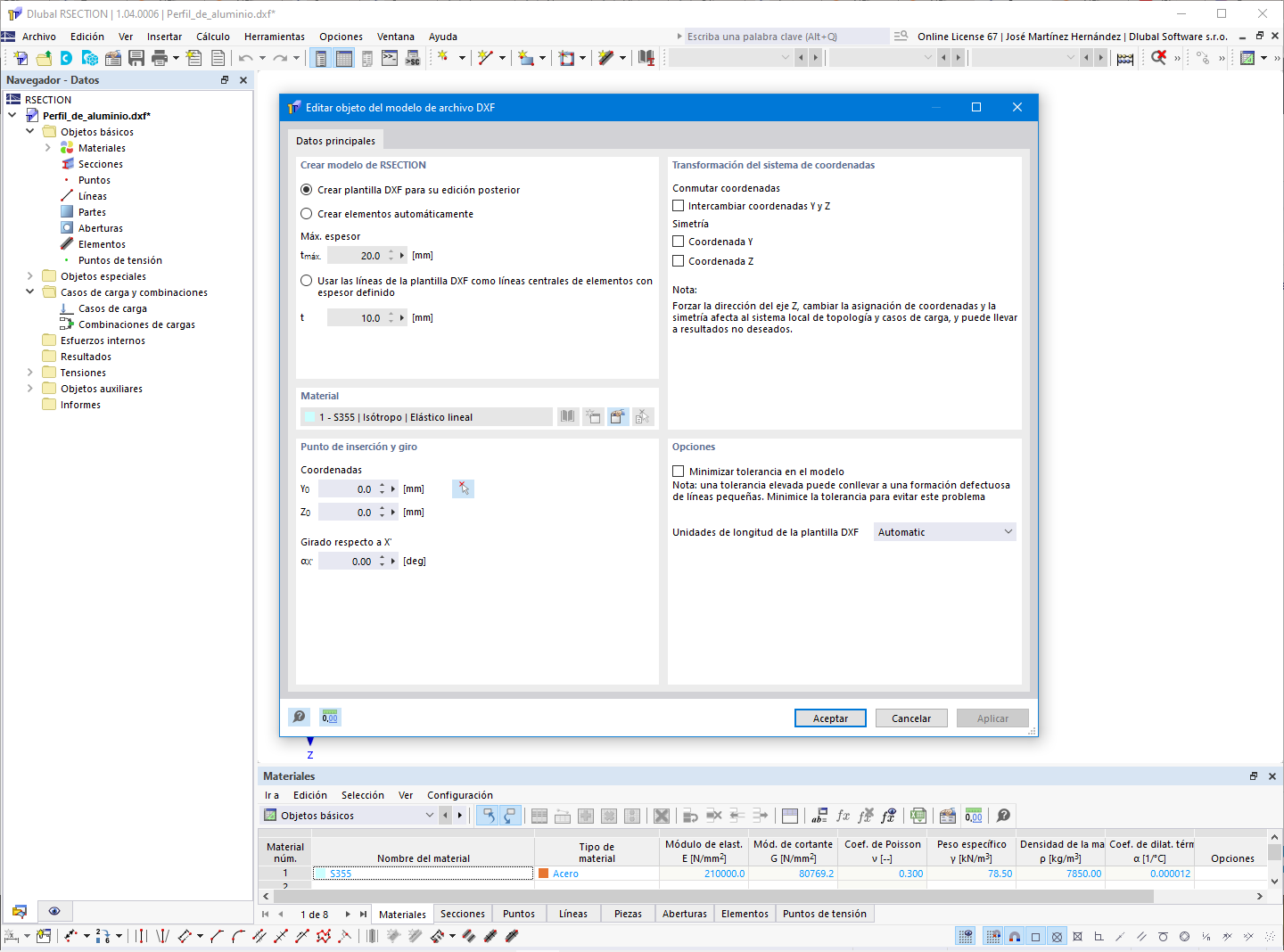Open the 'Ayuda' menu
This screenshot has height=952, width=1284.
pos(443,37)
